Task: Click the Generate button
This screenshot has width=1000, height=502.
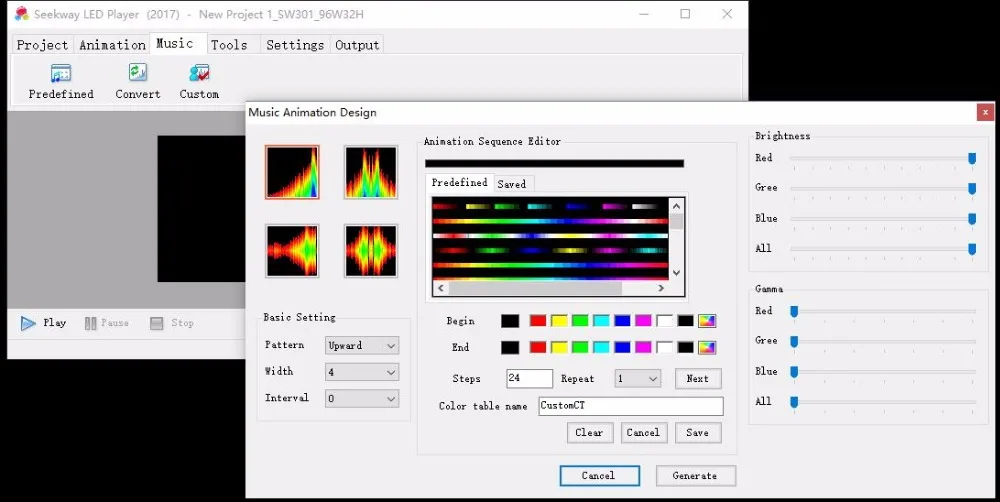Action: [x=695, y=476]
